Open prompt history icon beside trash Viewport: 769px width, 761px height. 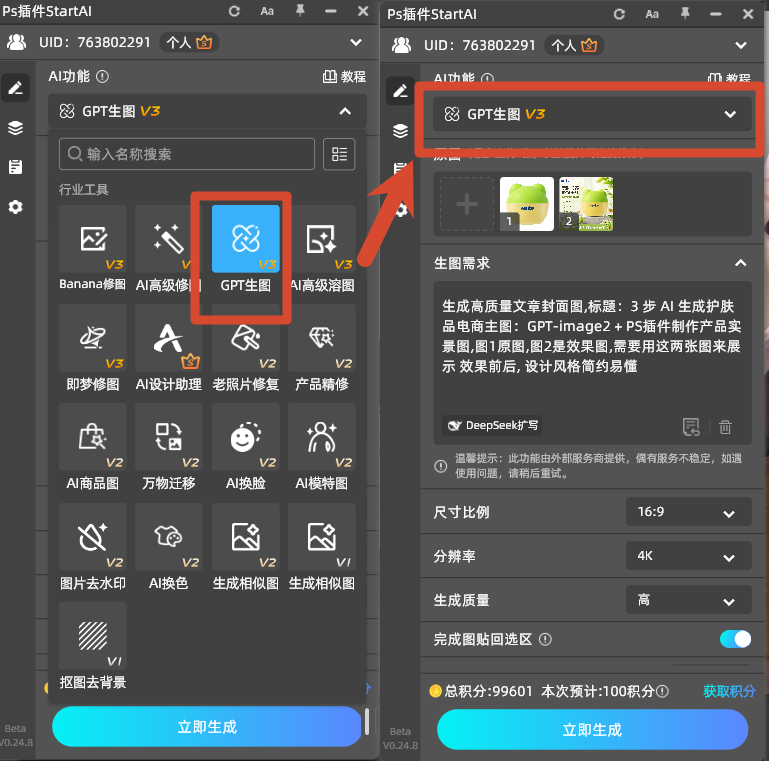(691, 427)
